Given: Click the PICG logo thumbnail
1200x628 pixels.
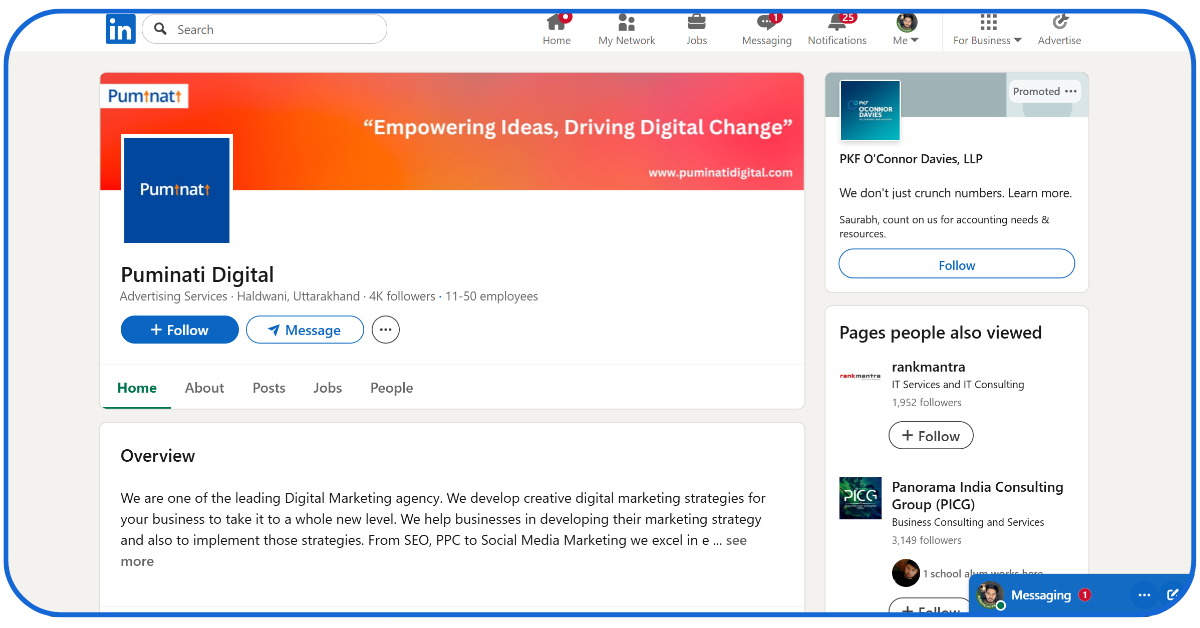Looking at the screenshot, I should pyautogui.click(x=860, y=498).
